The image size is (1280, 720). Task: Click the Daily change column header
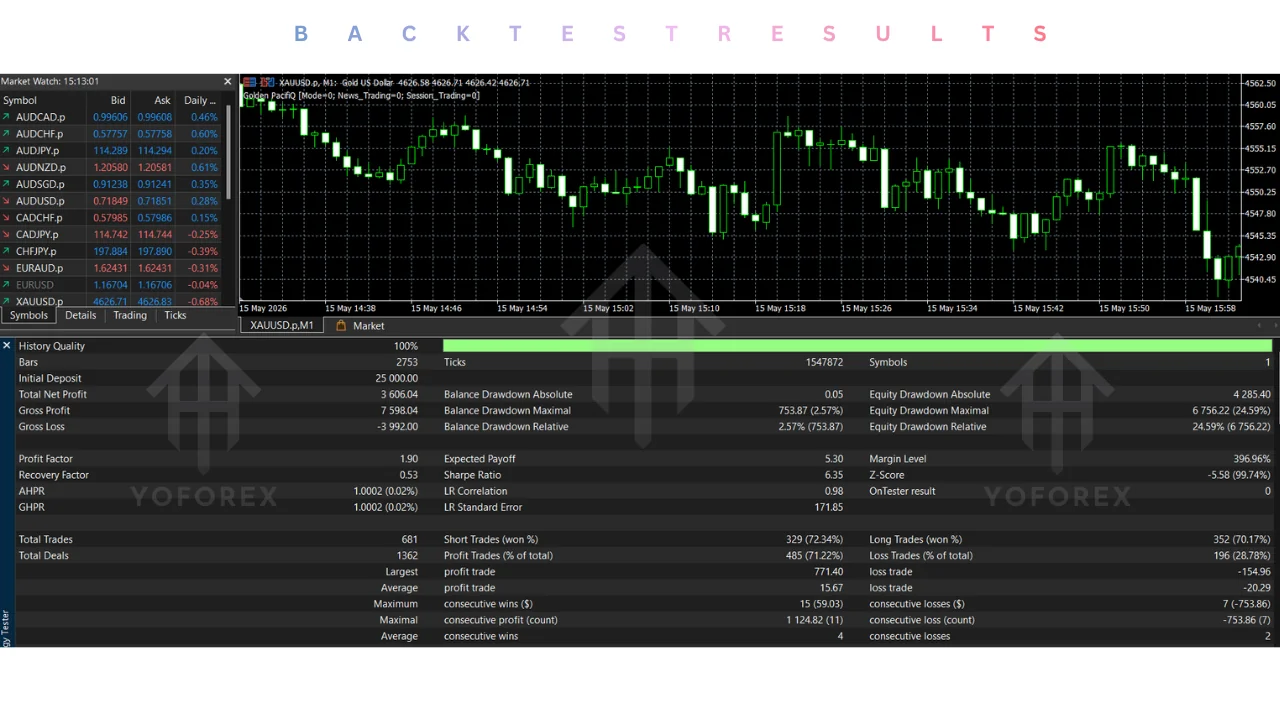click(199, 100)
